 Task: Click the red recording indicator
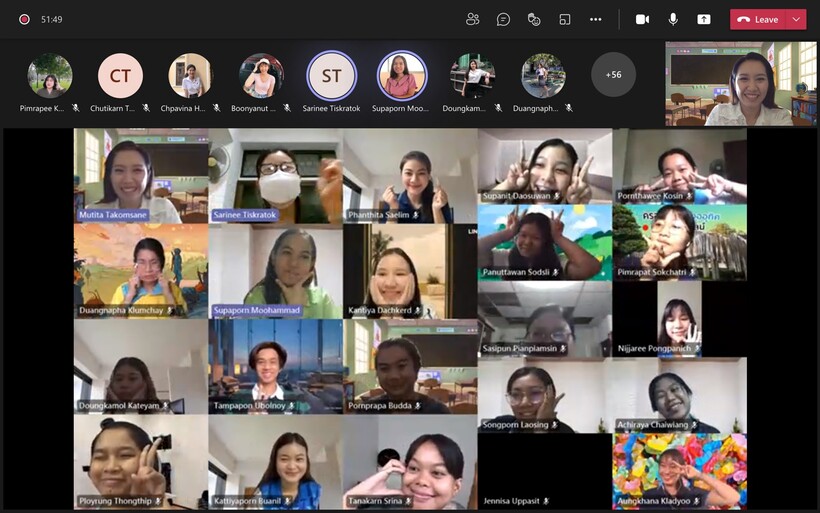[24, 19]
